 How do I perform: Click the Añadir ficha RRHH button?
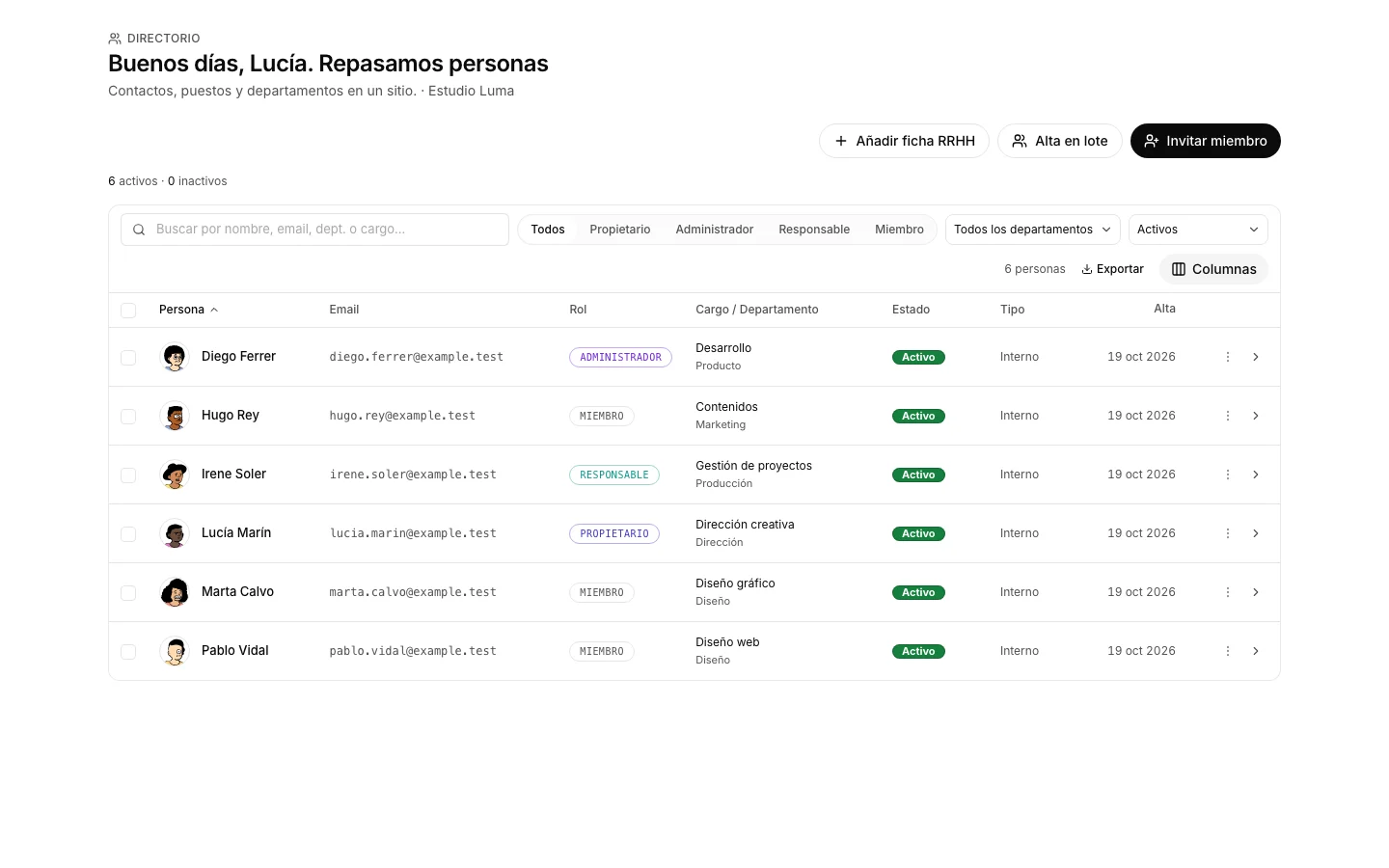coord(904,141)
